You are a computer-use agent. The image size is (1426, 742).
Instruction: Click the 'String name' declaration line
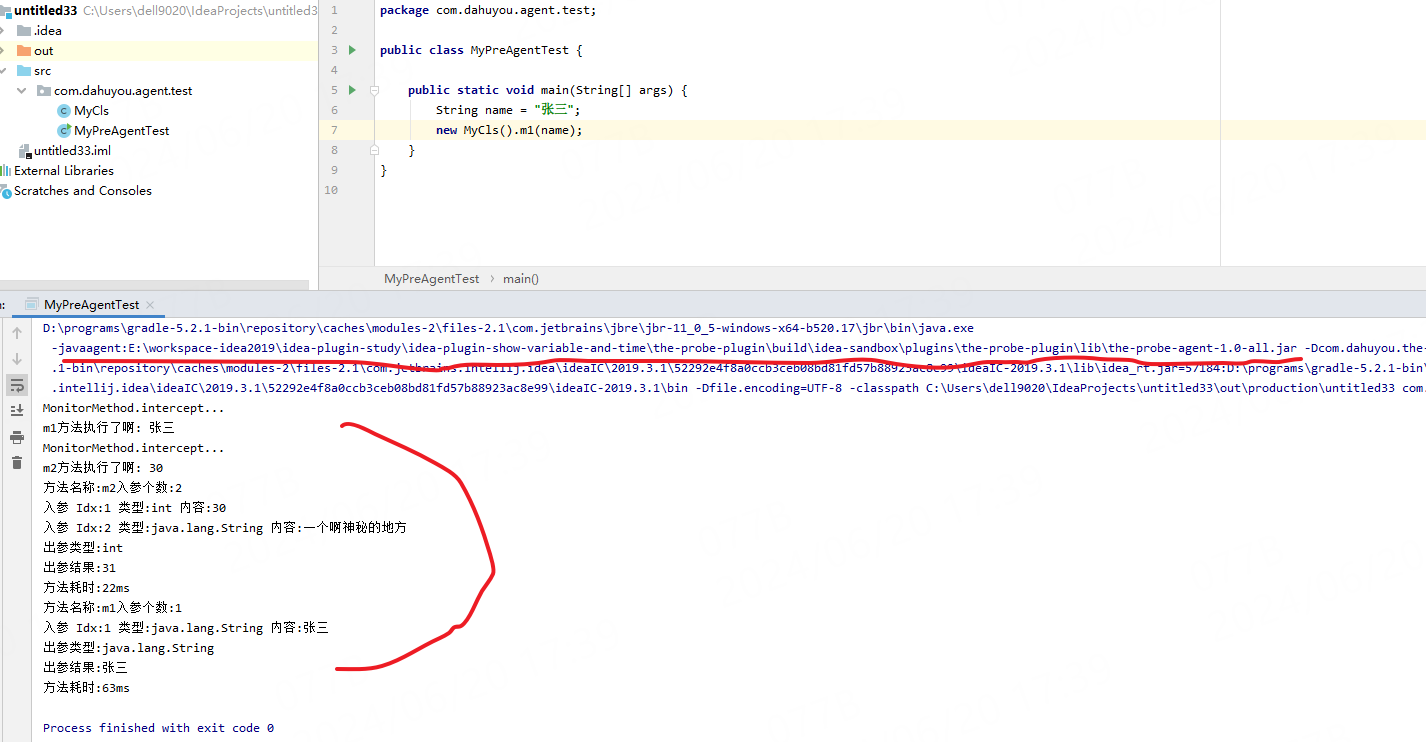508,110
